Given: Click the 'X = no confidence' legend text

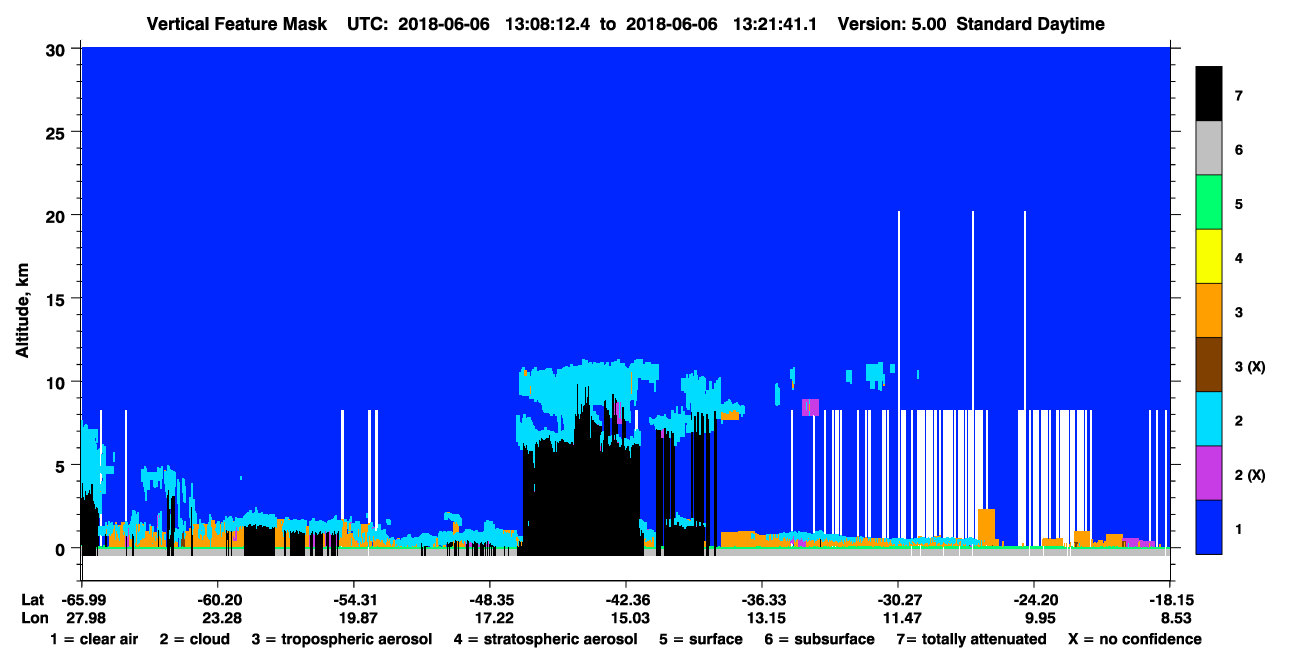Looking at the screenshot, I should click(x=1135, y=639).
